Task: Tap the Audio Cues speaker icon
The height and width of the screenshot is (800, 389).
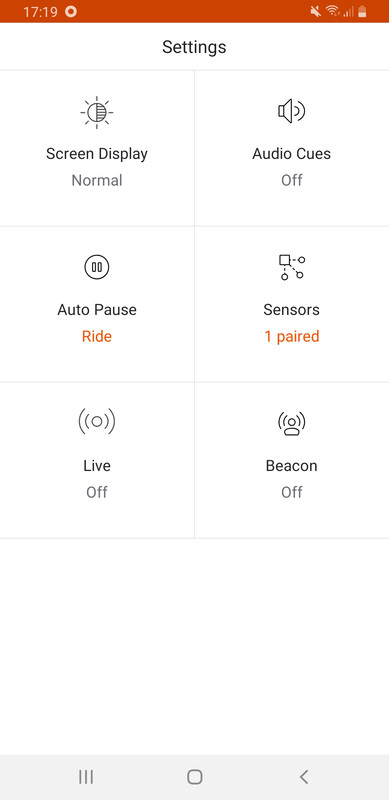Action: pyautogui.click(x=291, y=111)
